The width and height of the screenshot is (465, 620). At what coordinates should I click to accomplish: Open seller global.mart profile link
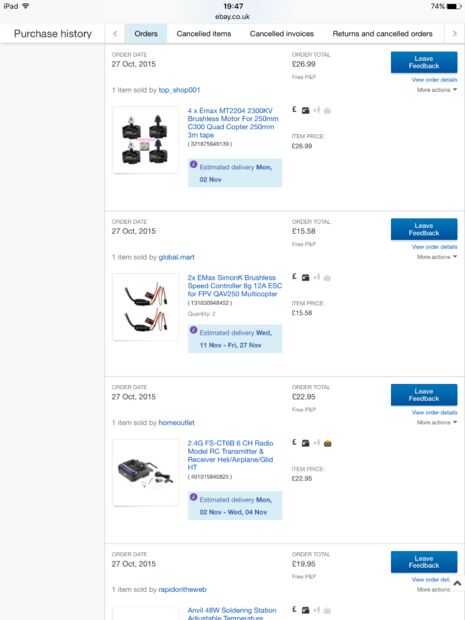[x=176, y=257]
